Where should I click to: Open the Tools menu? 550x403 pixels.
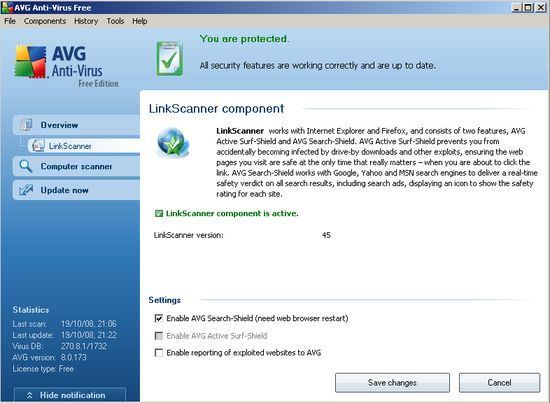coord(115,21)
